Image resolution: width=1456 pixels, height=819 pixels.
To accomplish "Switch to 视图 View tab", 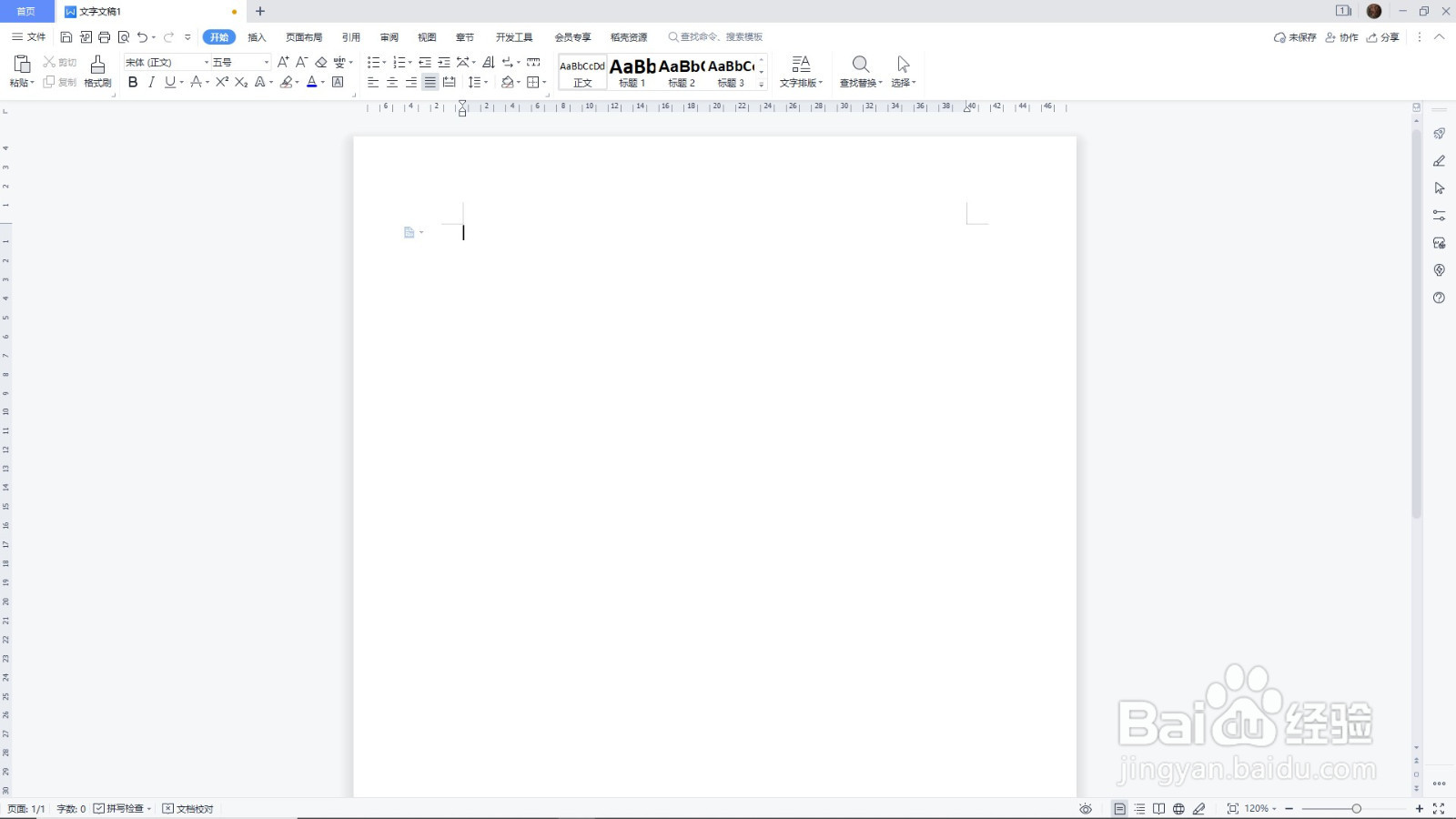I will pyautogui.click(x=427, y=37).
